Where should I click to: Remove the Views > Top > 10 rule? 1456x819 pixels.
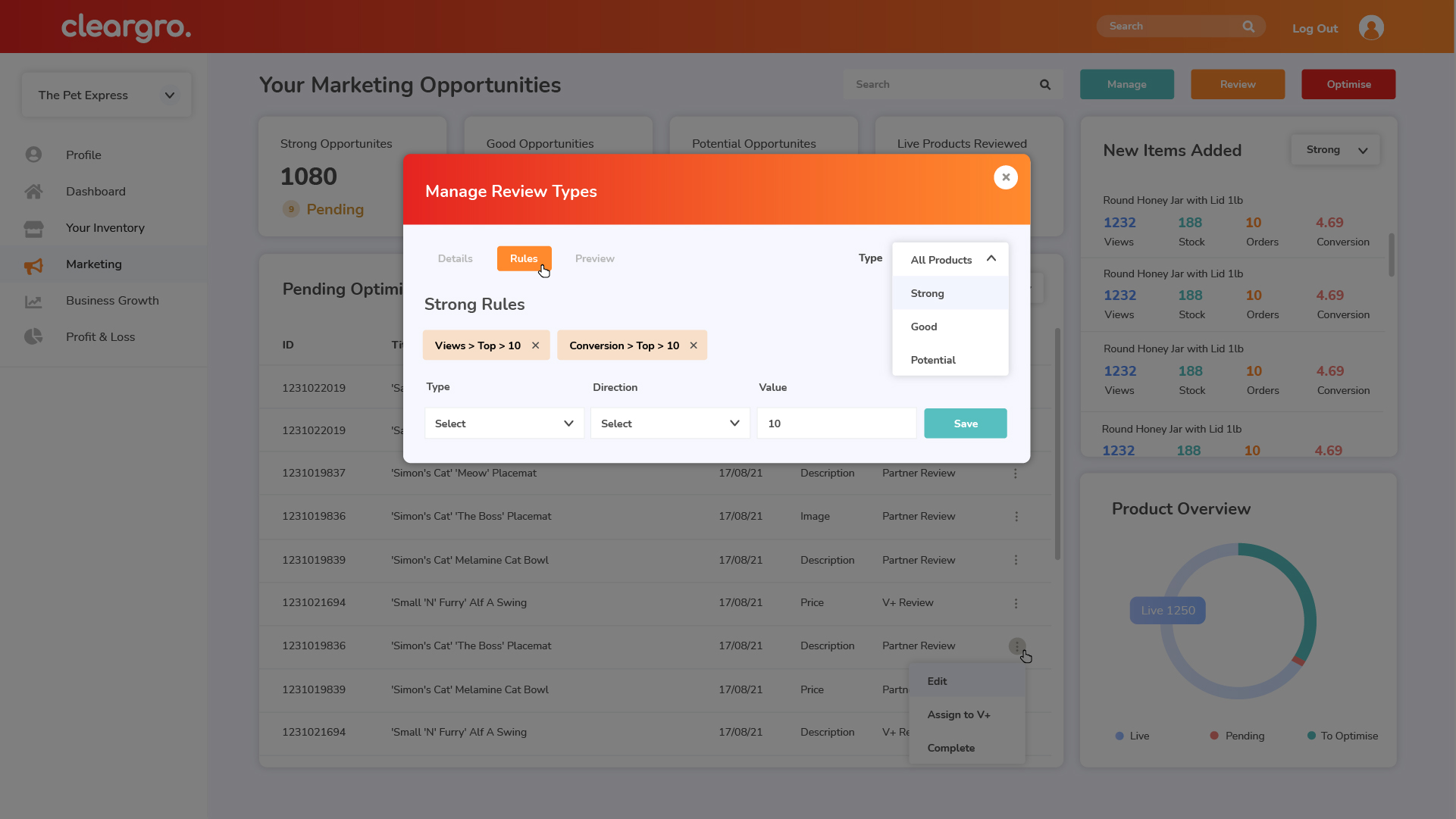(536, 345)
